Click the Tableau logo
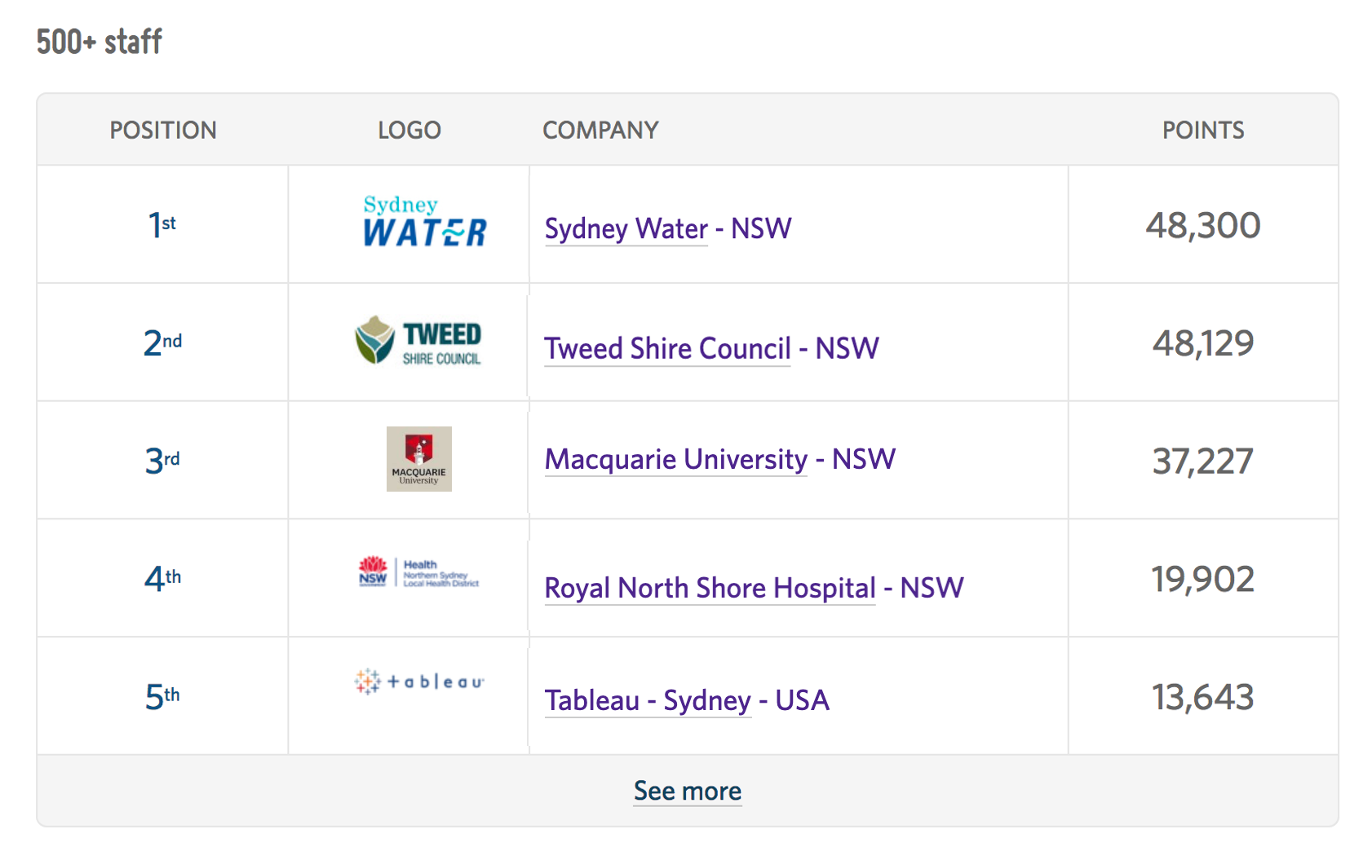Screen dimensions: 1372x848 419,682
